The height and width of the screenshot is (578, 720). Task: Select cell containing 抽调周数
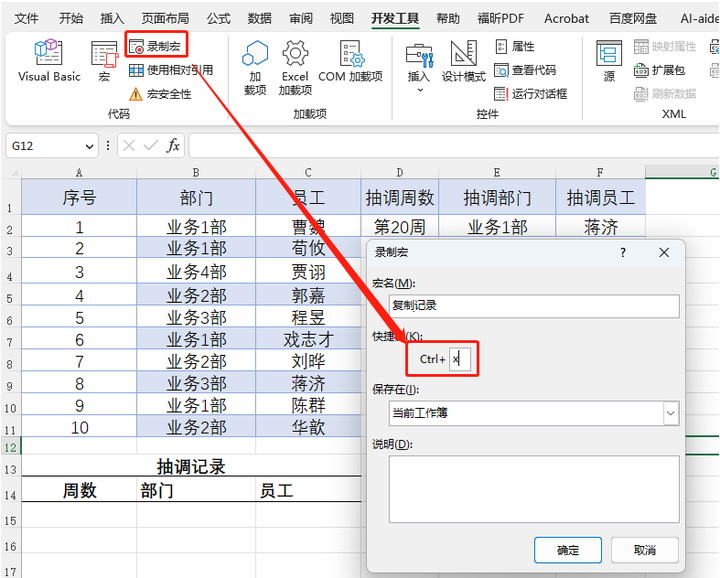click(x=399, y=197)
